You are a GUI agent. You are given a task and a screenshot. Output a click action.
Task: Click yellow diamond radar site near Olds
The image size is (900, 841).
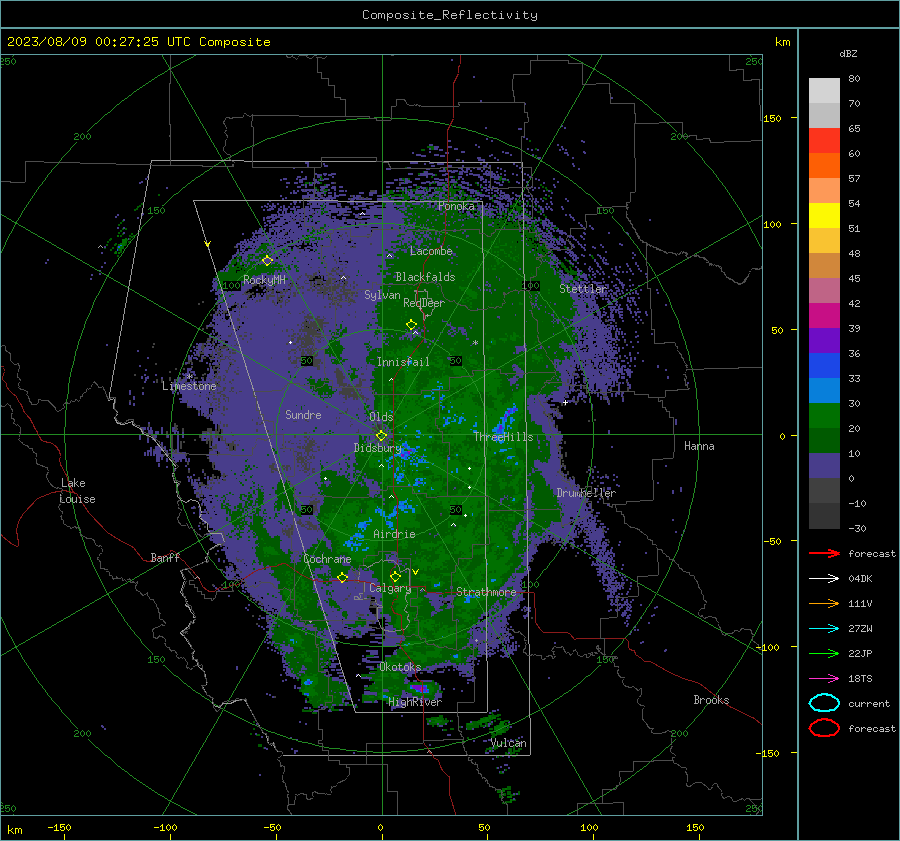[381, 436]
